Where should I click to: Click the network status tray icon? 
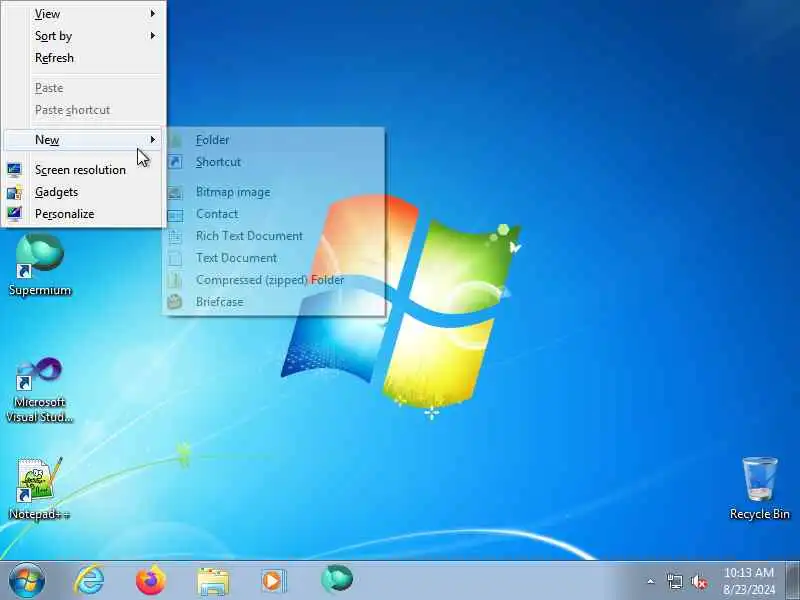(674, 581)
